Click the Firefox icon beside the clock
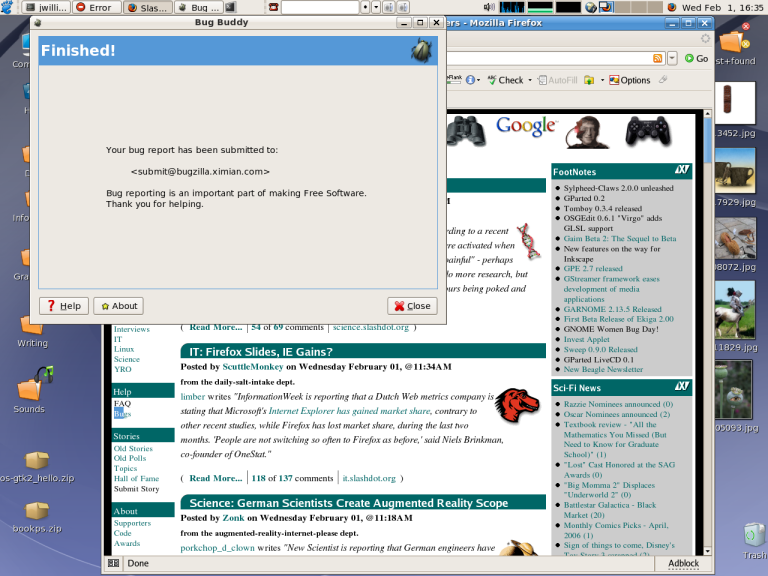This screenshot has height=576, width=768. 672,7
